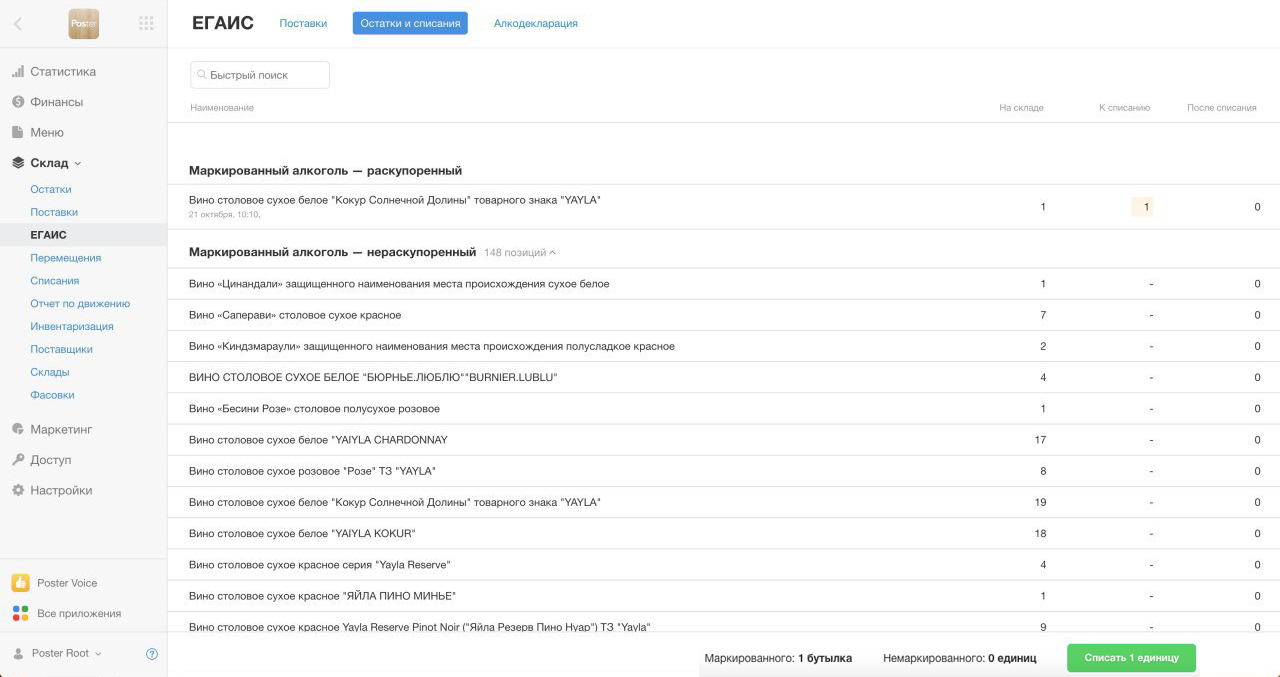Go to Остатки under Склад
Viewport: 1280px width, 677px height.
(x=51, y=189)
